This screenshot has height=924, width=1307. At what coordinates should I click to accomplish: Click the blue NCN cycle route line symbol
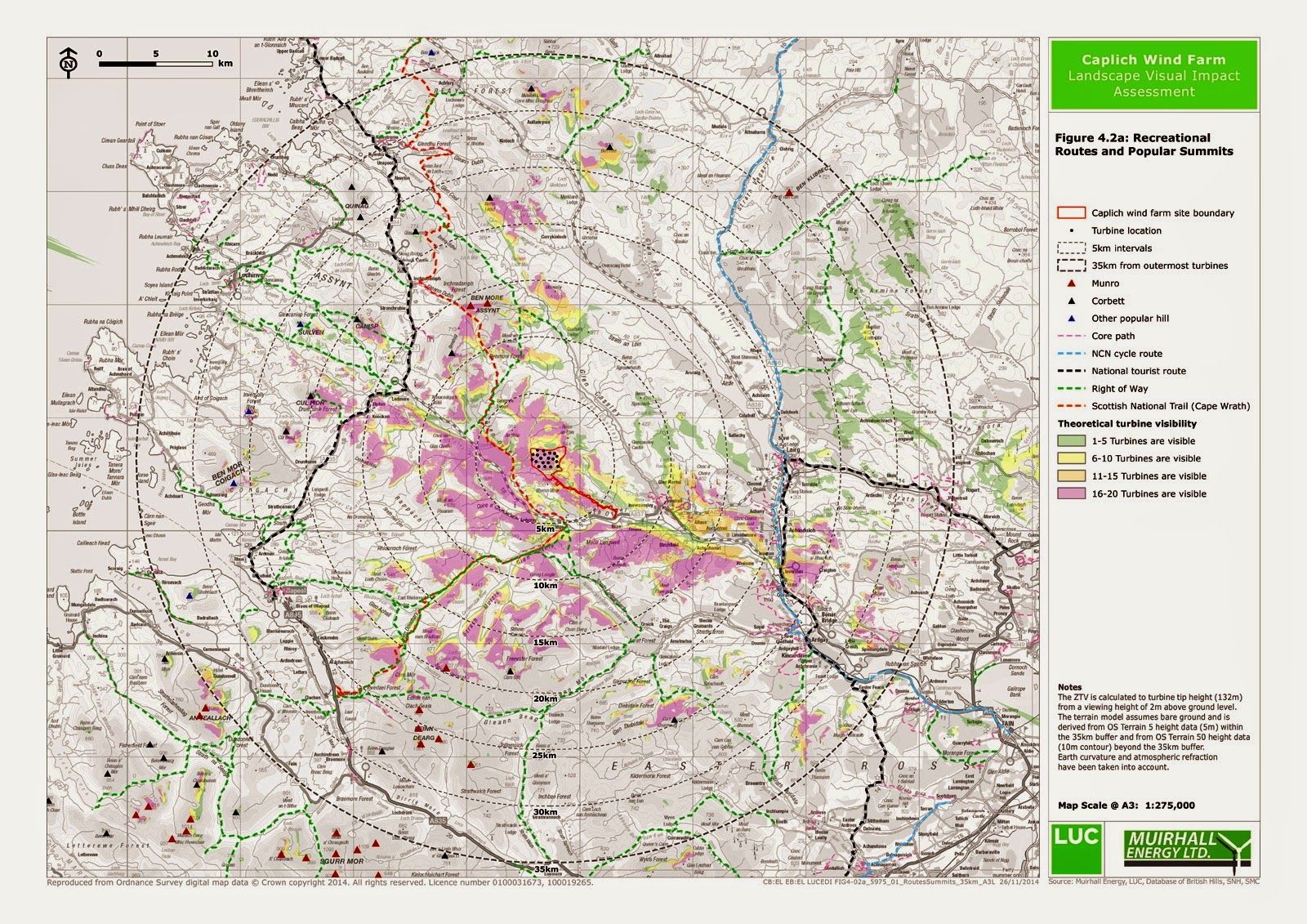[1070, 354]
